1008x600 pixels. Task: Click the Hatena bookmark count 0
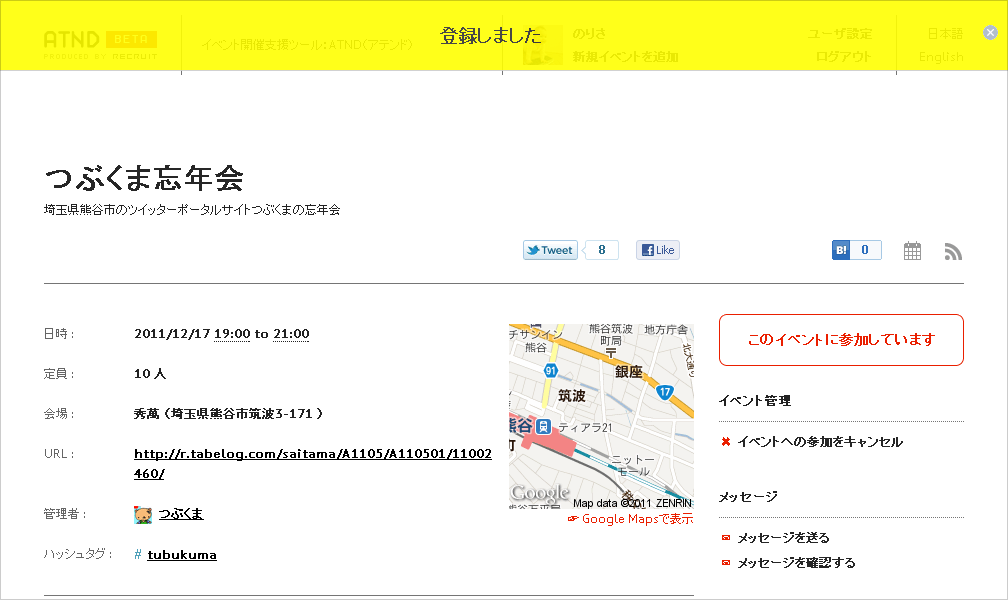865,250
